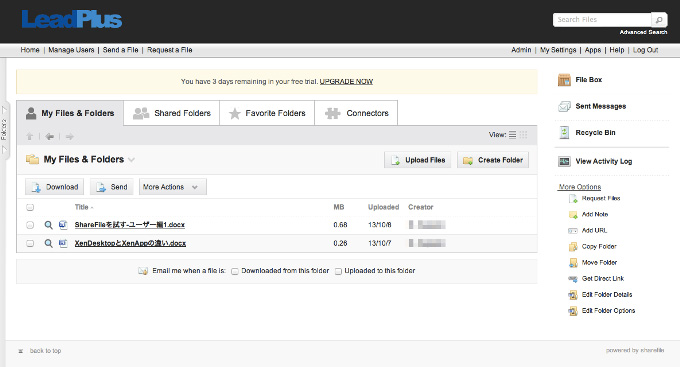Enable email when file is uploaded

pos(338,271)
